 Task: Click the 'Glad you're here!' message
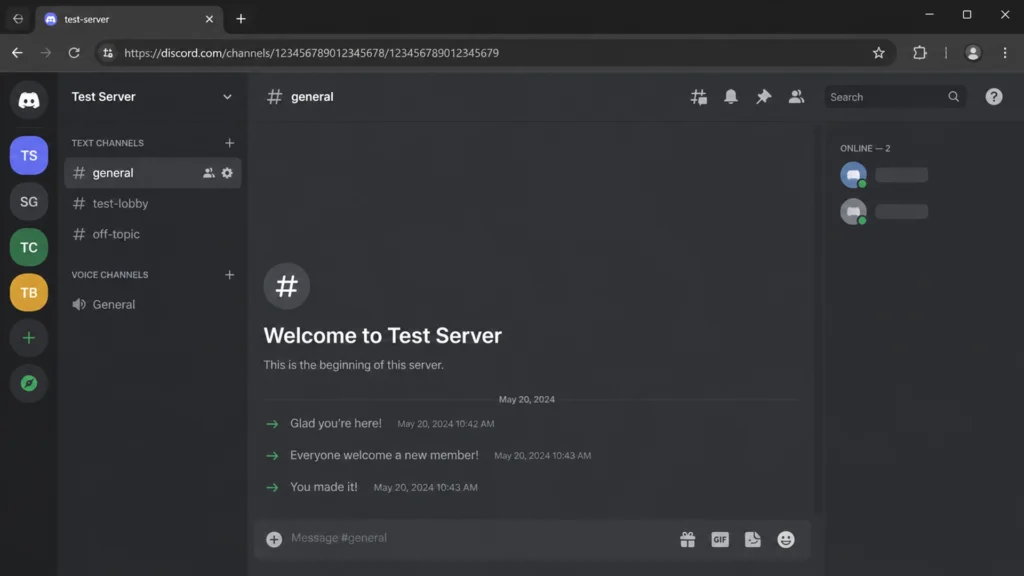336,423
